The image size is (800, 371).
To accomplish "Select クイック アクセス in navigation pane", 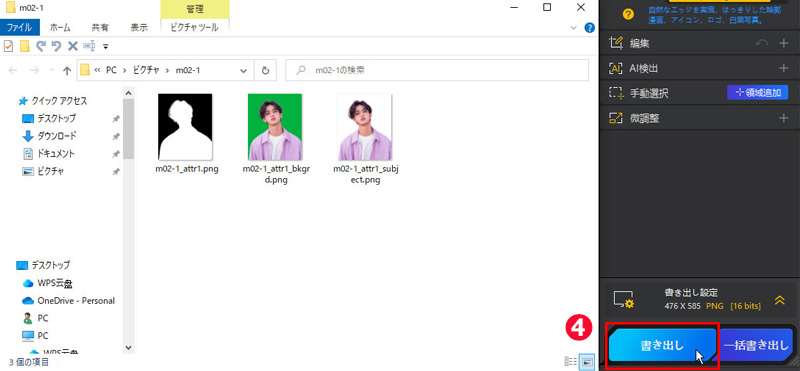I will 59,101.
